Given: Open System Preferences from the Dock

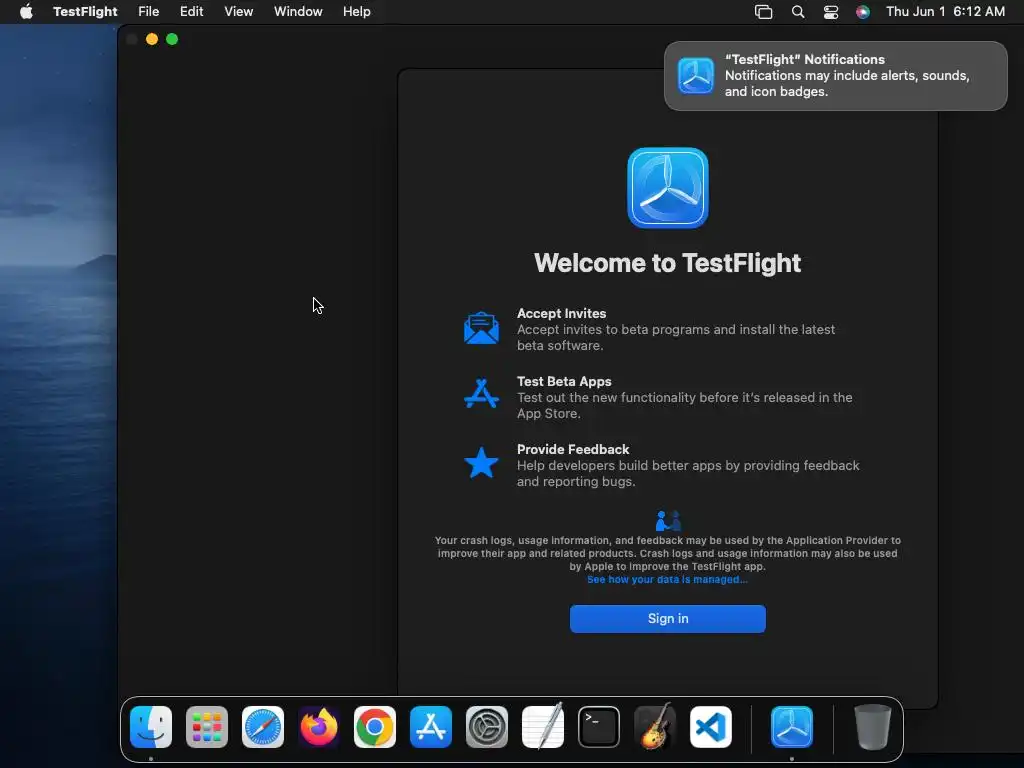Looking at the screenshot, I should (487, 727).
